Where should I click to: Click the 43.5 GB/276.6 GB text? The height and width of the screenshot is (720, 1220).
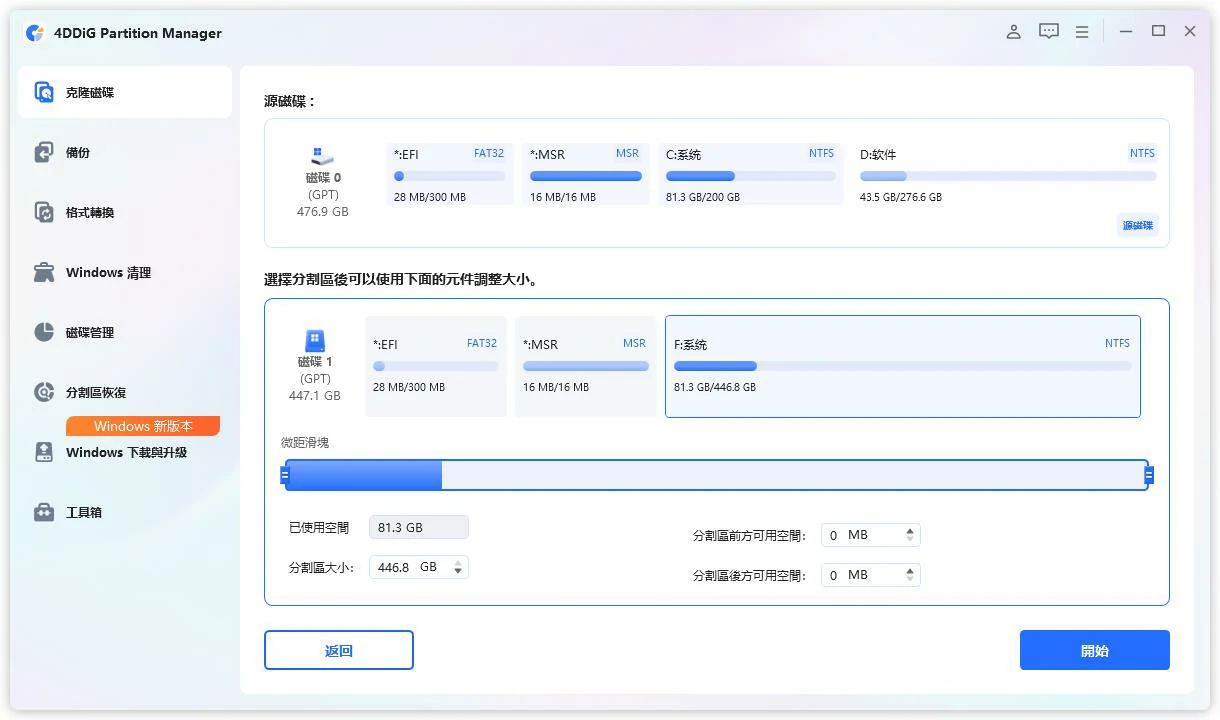click(901, 197)
